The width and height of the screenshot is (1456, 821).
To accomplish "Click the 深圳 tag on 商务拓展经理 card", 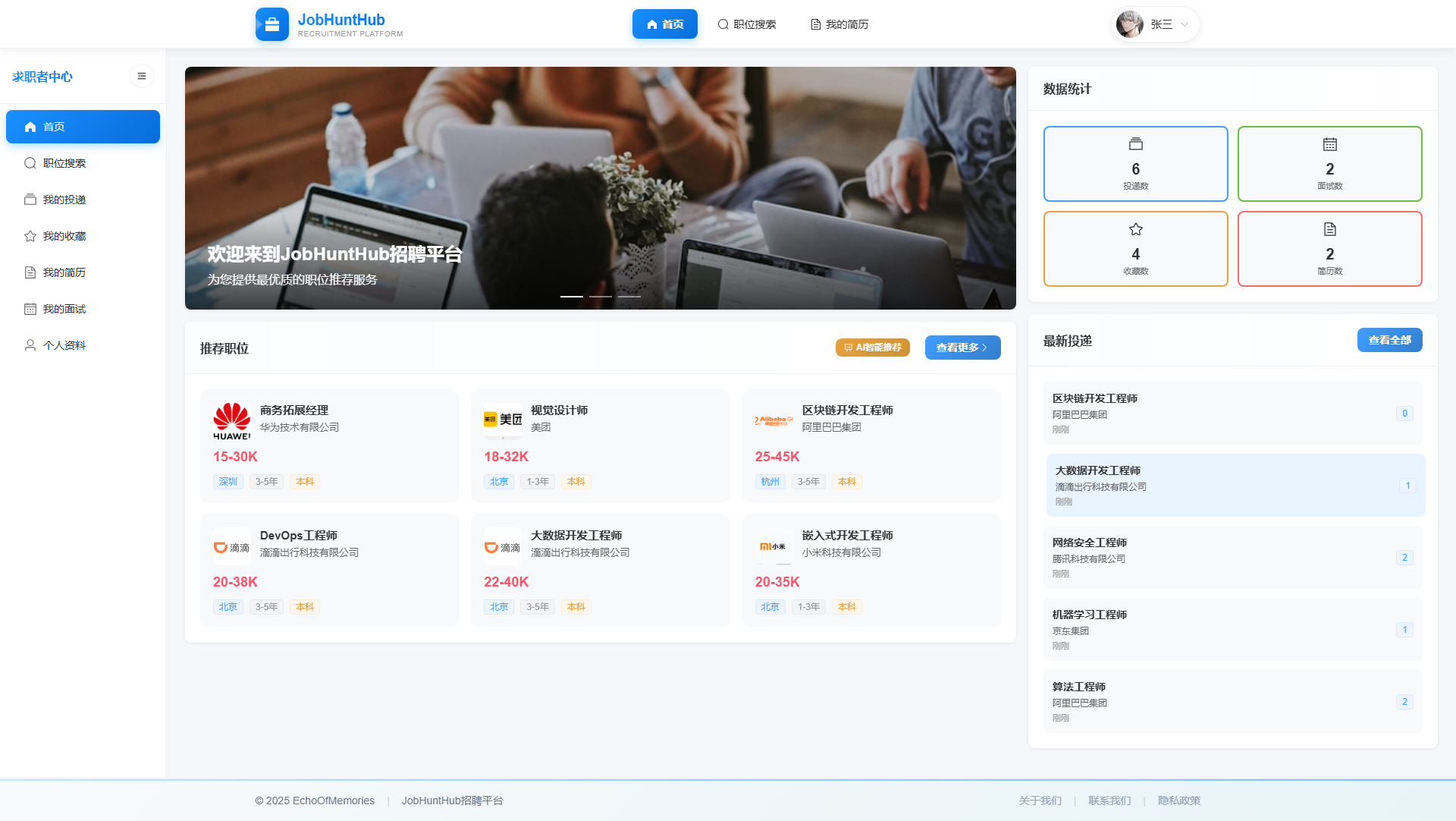I will [227, 482].
